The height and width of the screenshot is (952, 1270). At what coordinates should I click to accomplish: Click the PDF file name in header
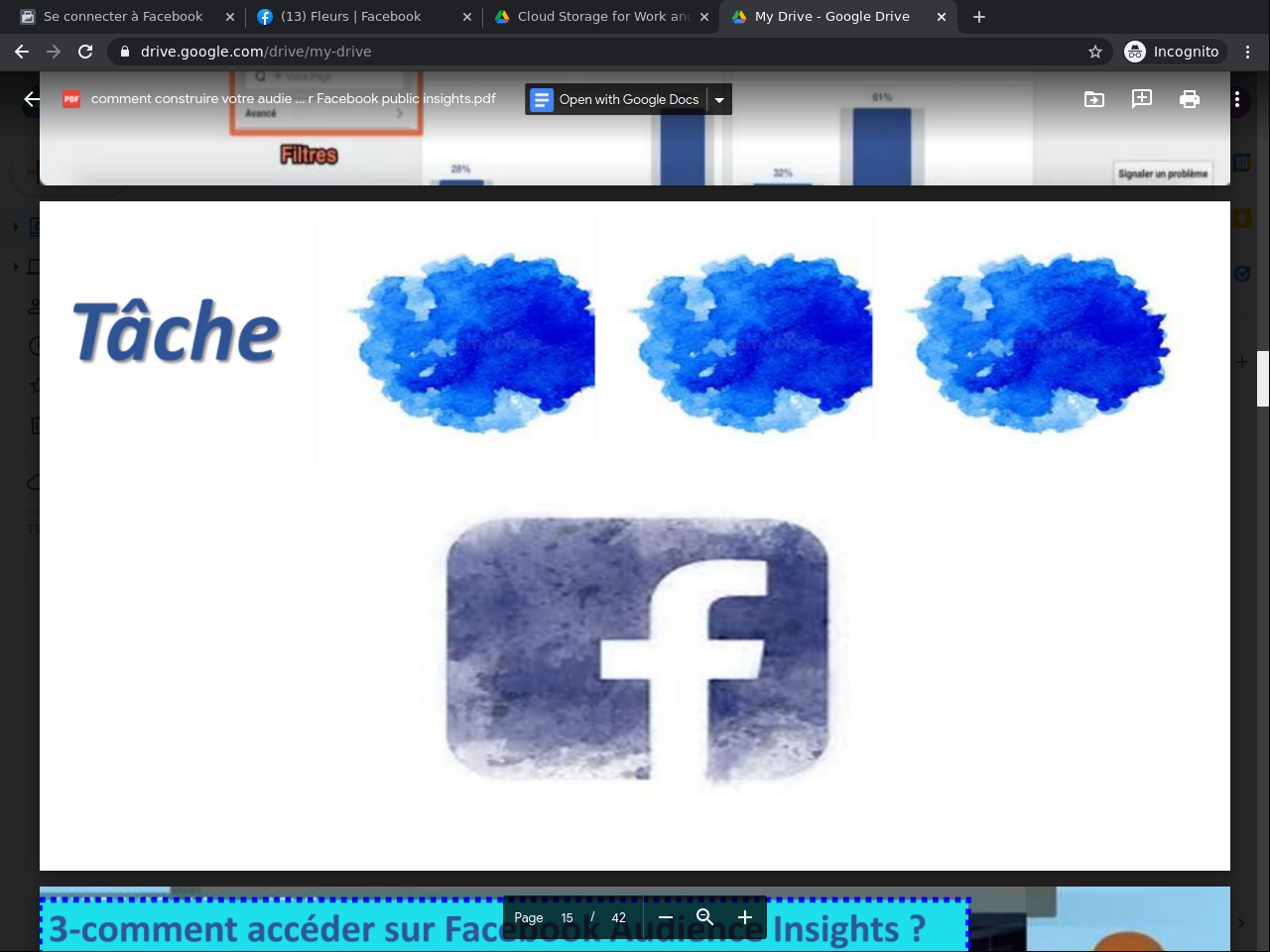294,99
